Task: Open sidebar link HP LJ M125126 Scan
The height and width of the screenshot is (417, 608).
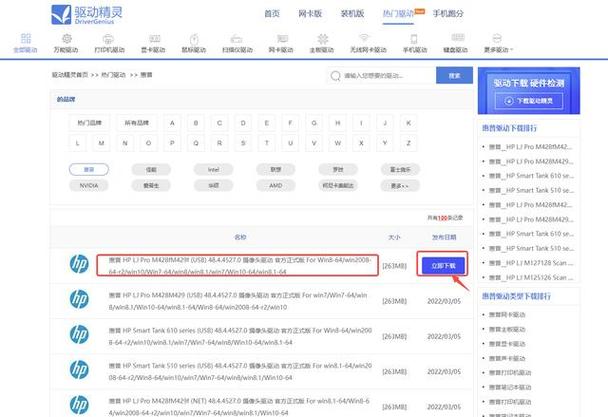Action: tap(531, 277)
